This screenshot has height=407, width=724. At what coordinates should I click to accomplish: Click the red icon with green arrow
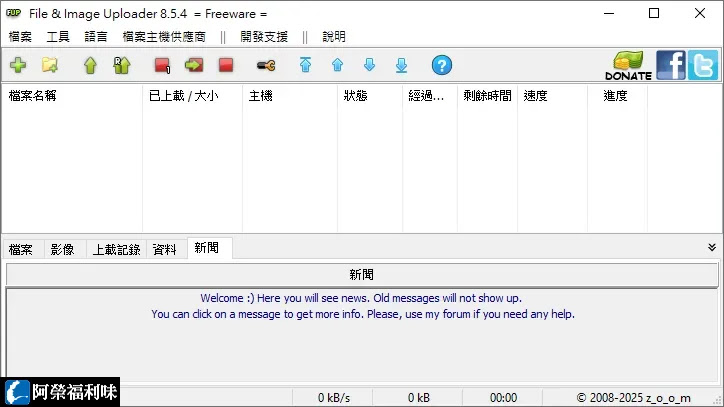click(194, 65)
